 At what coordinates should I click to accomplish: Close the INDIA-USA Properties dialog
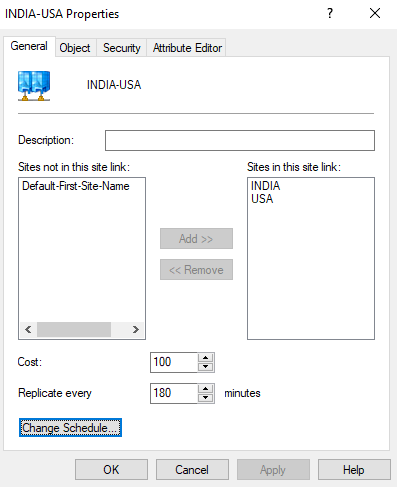coord(375,13)
